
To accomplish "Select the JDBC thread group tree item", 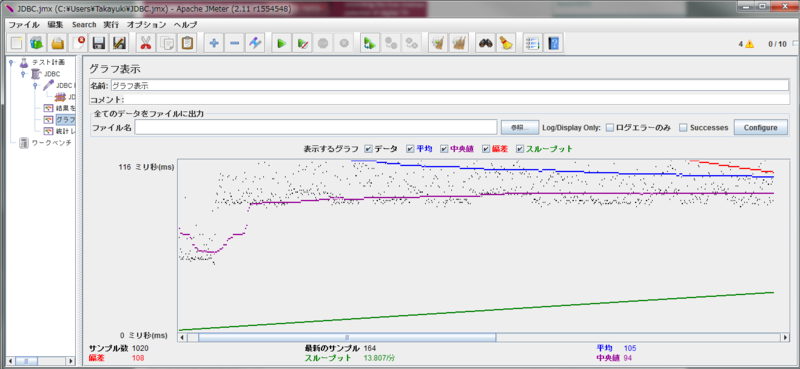I will 52,74.
